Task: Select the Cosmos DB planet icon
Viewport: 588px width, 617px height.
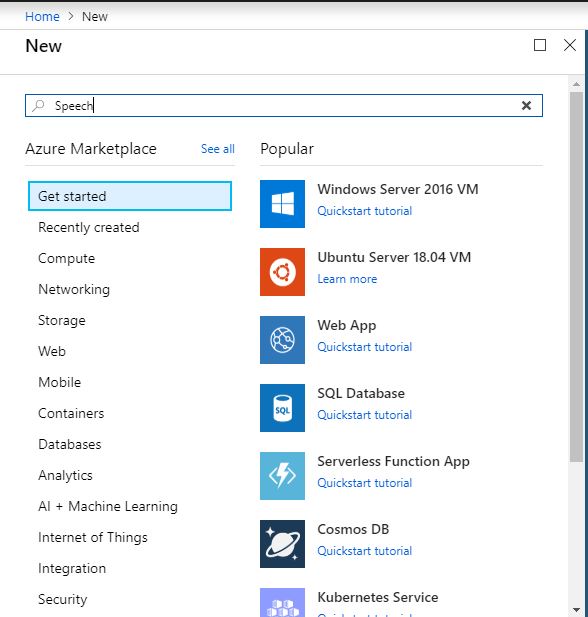Action: point(282,544)
